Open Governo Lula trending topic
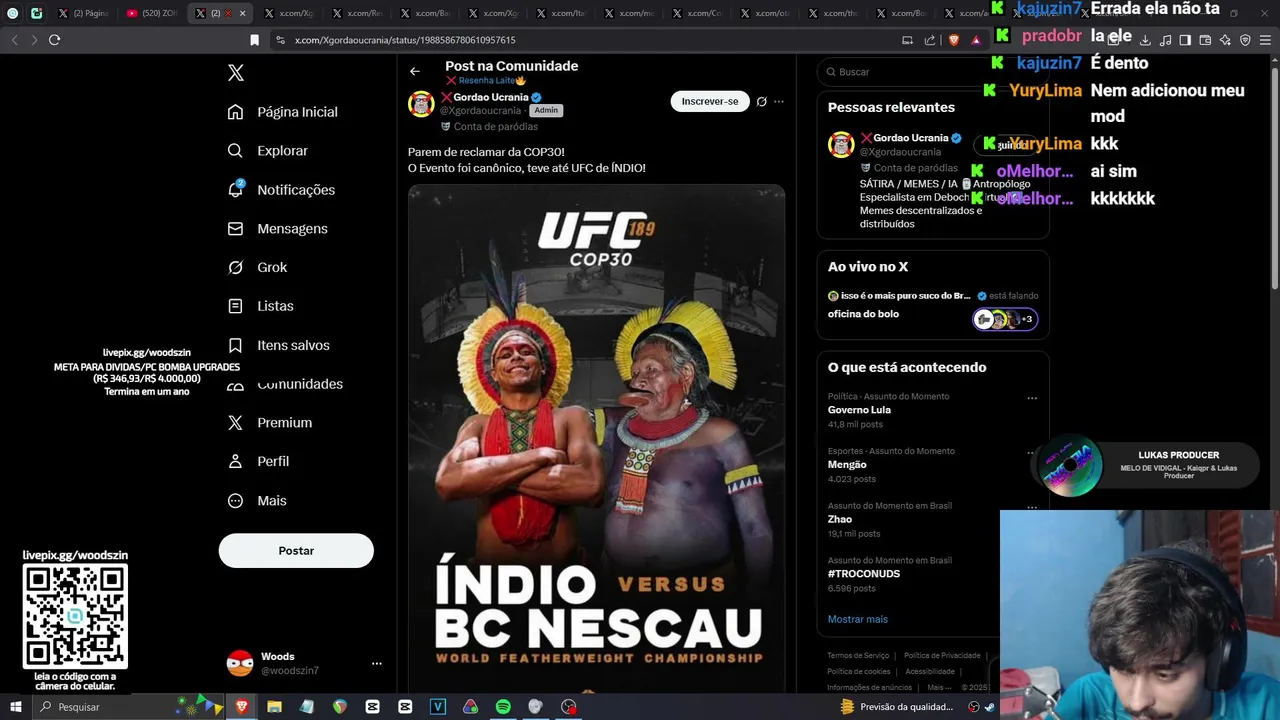 859,410
